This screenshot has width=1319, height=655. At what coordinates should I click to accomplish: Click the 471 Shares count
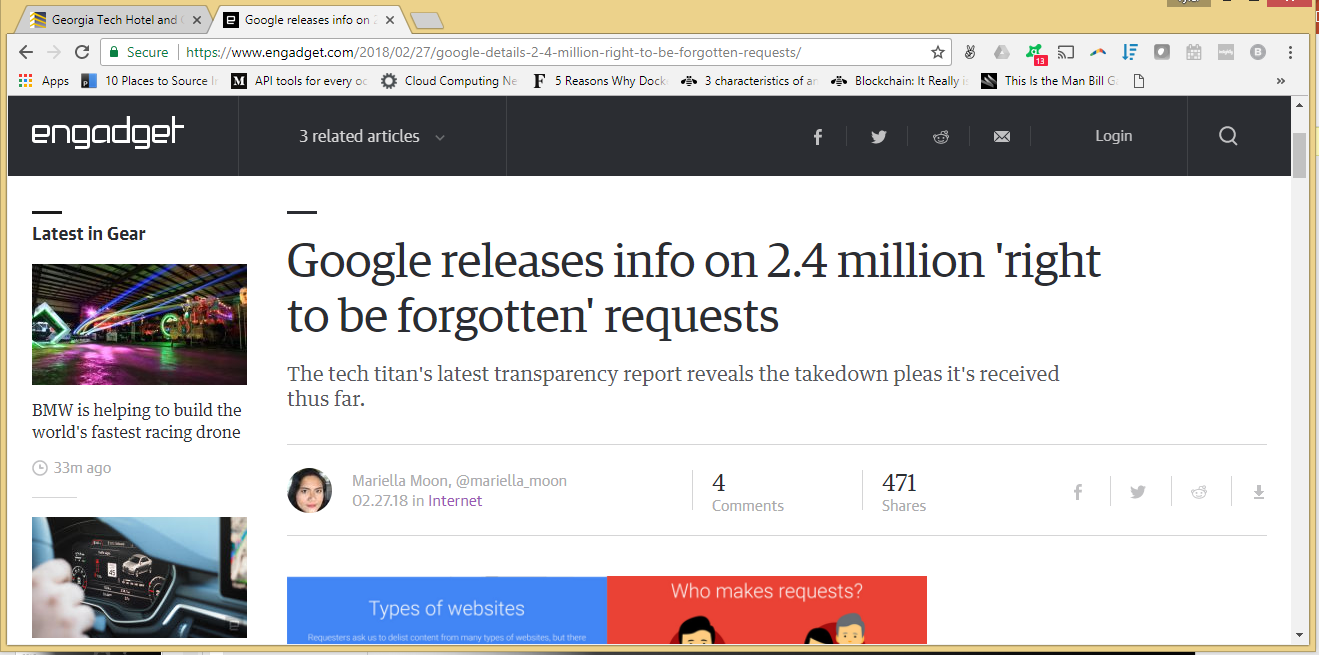[904, 492]
